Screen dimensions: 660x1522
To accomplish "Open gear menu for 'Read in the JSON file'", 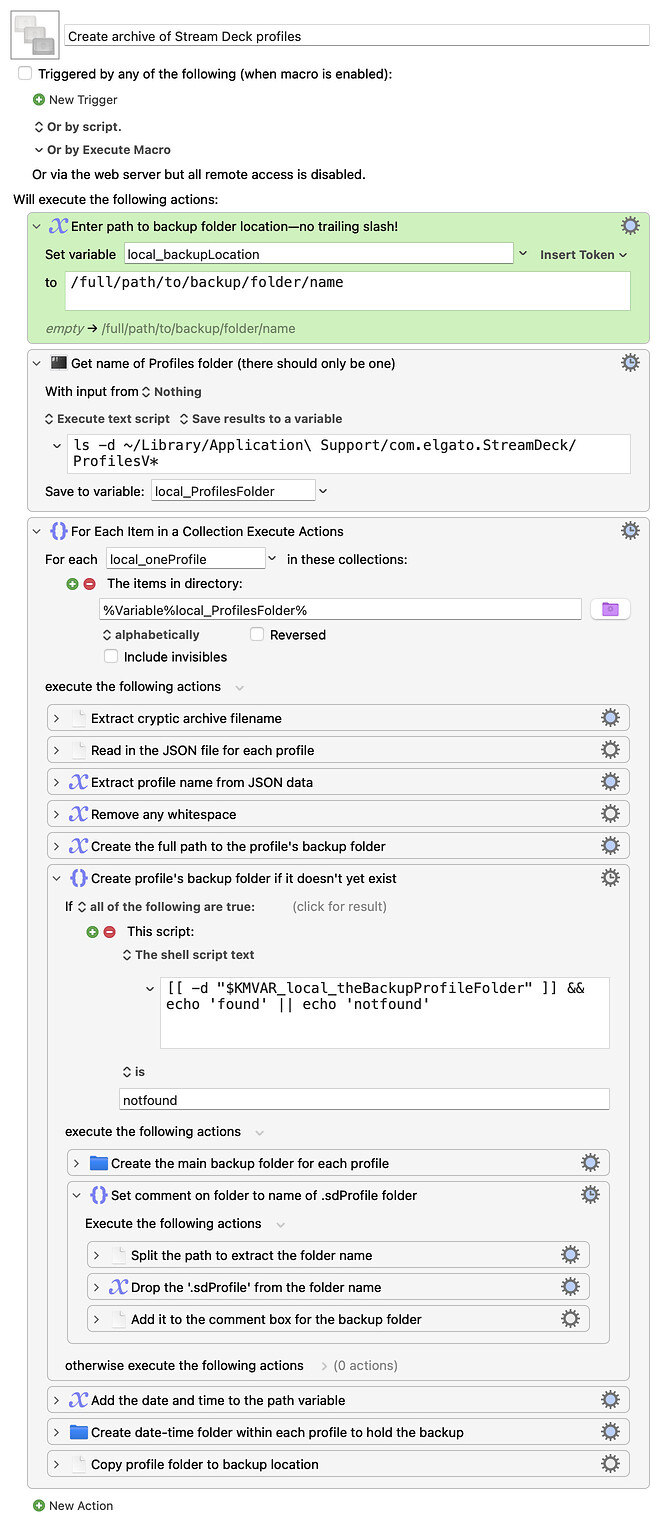I will [610, 750].
